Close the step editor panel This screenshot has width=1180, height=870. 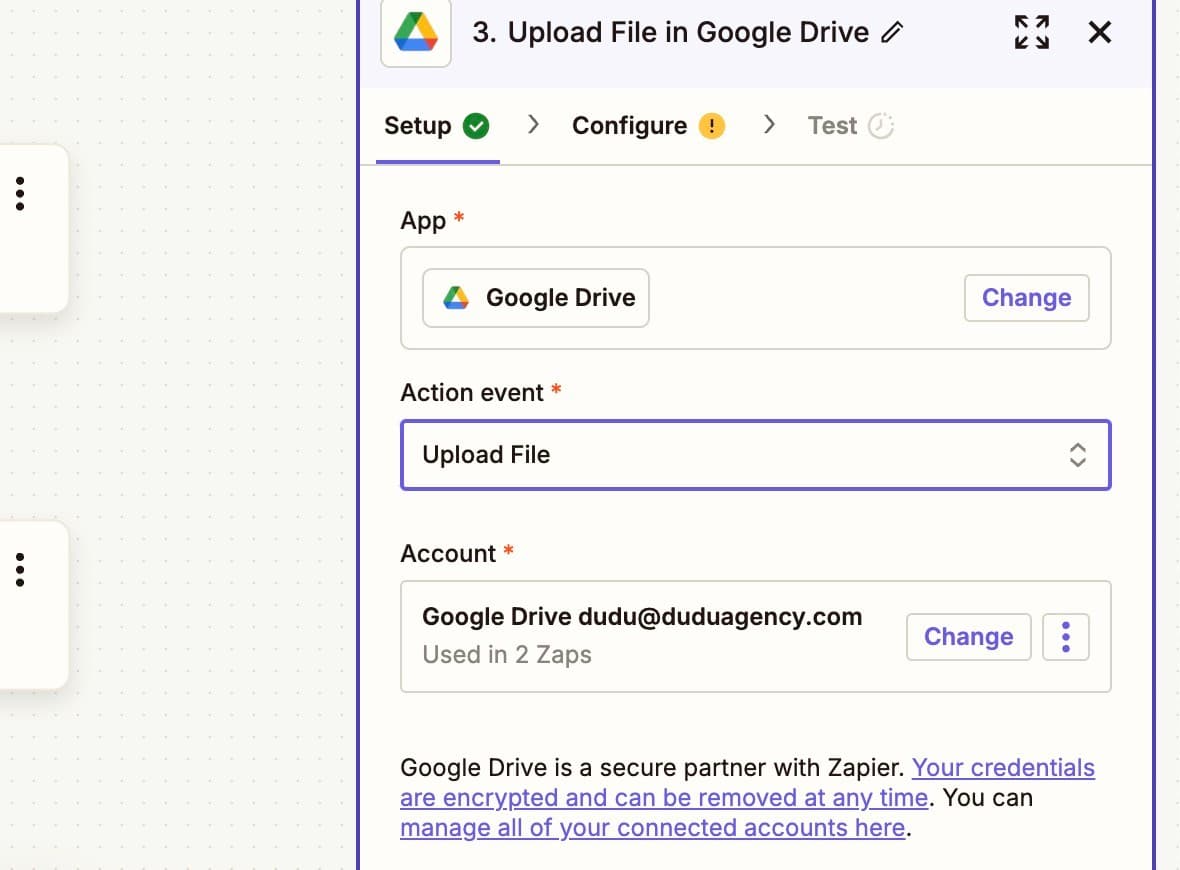click(1099, 32)
